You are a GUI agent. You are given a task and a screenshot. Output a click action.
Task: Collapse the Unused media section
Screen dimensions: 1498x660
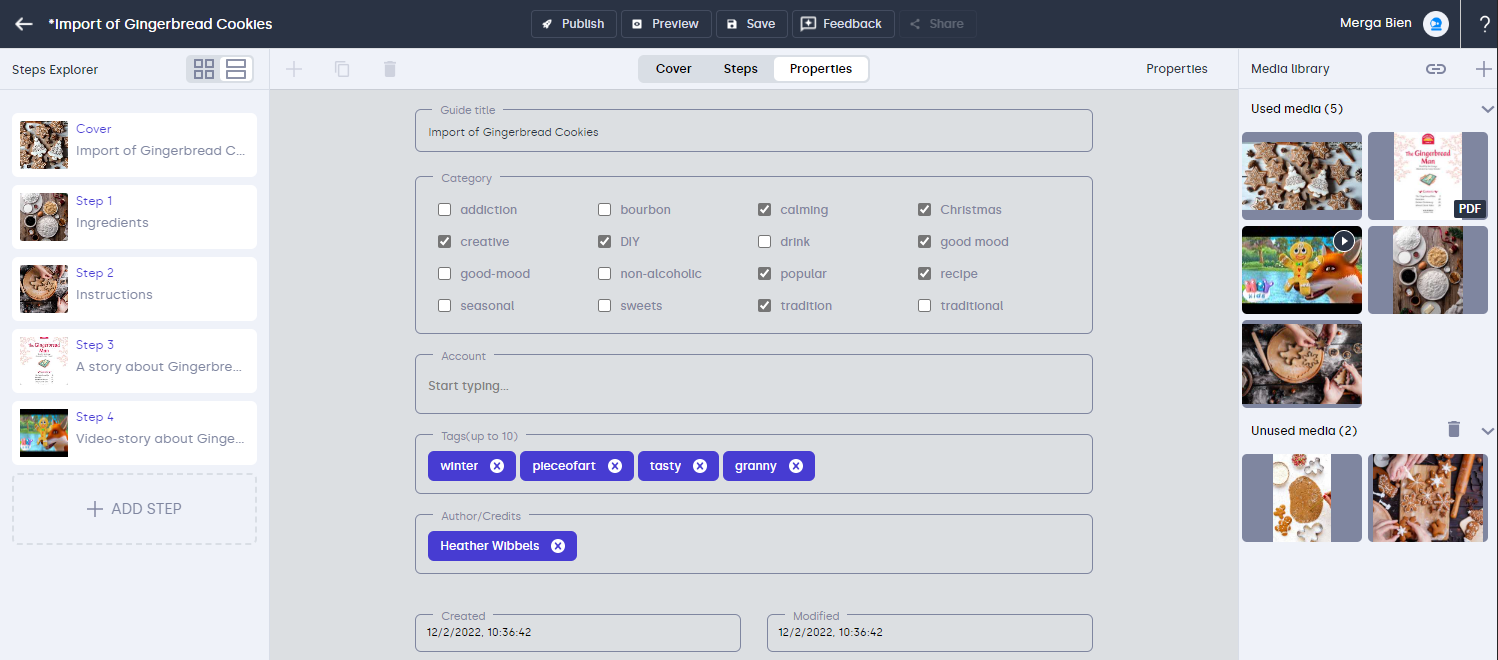click(x=1487, y=431)
